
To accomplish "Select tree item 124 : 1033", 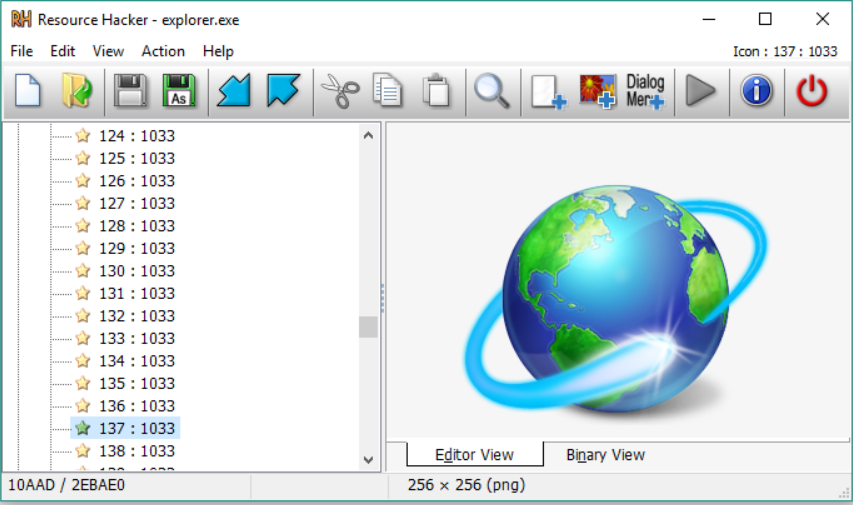I will pos(137,136).
